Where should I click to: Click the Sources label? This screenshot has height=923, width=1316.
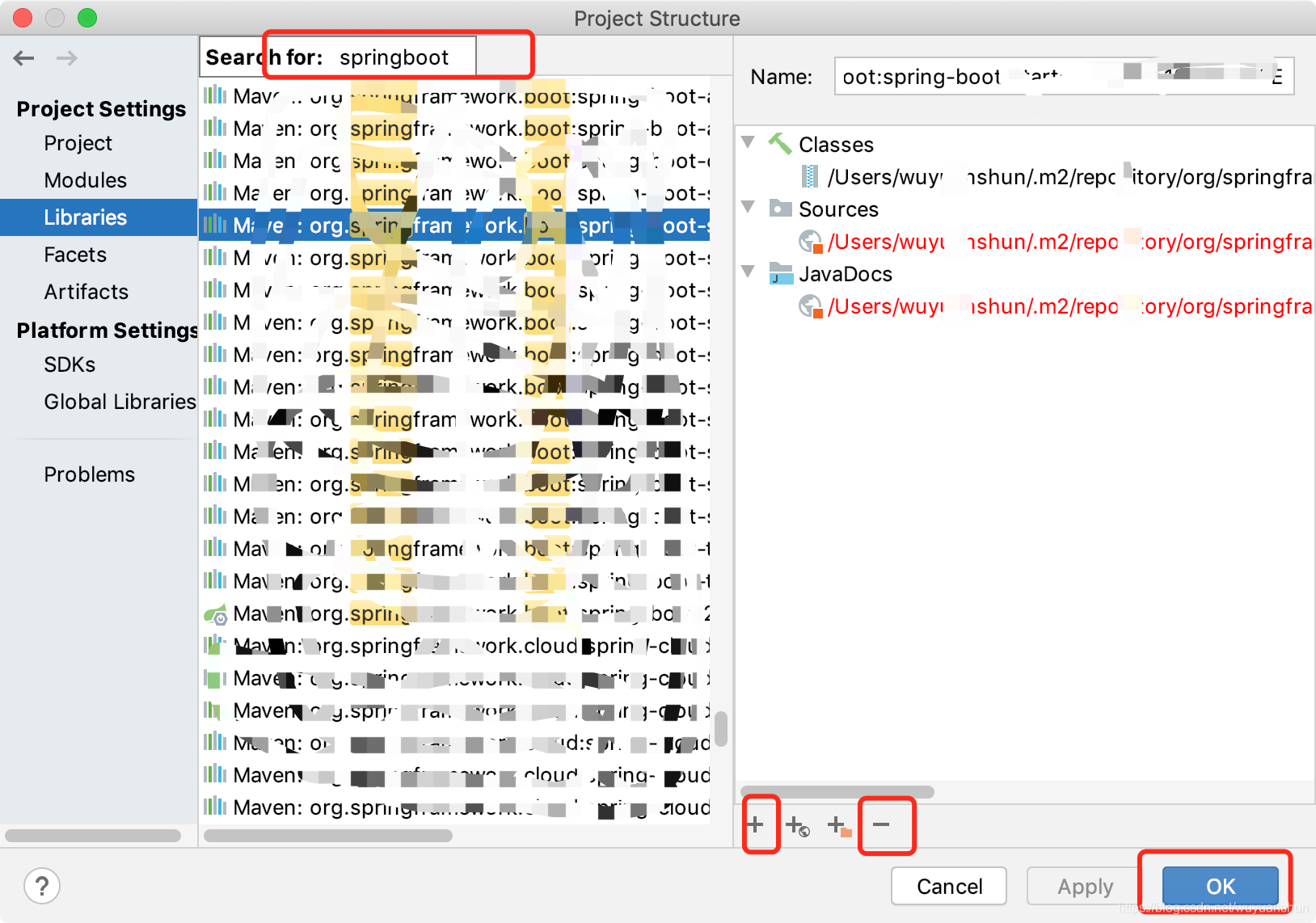(x=838, y=209)
